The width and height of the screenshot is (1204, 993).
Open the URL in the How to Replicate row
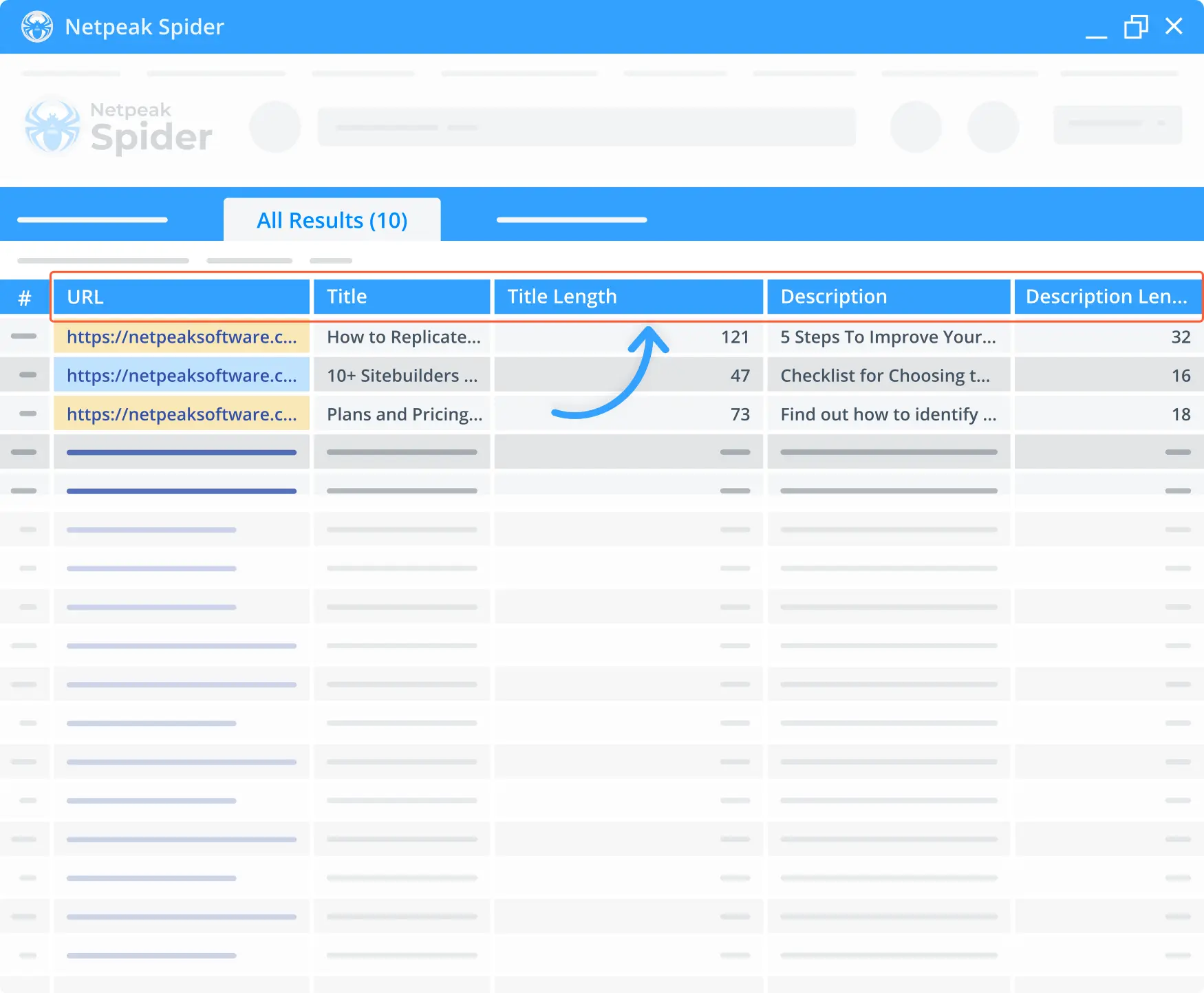(182, 337)
